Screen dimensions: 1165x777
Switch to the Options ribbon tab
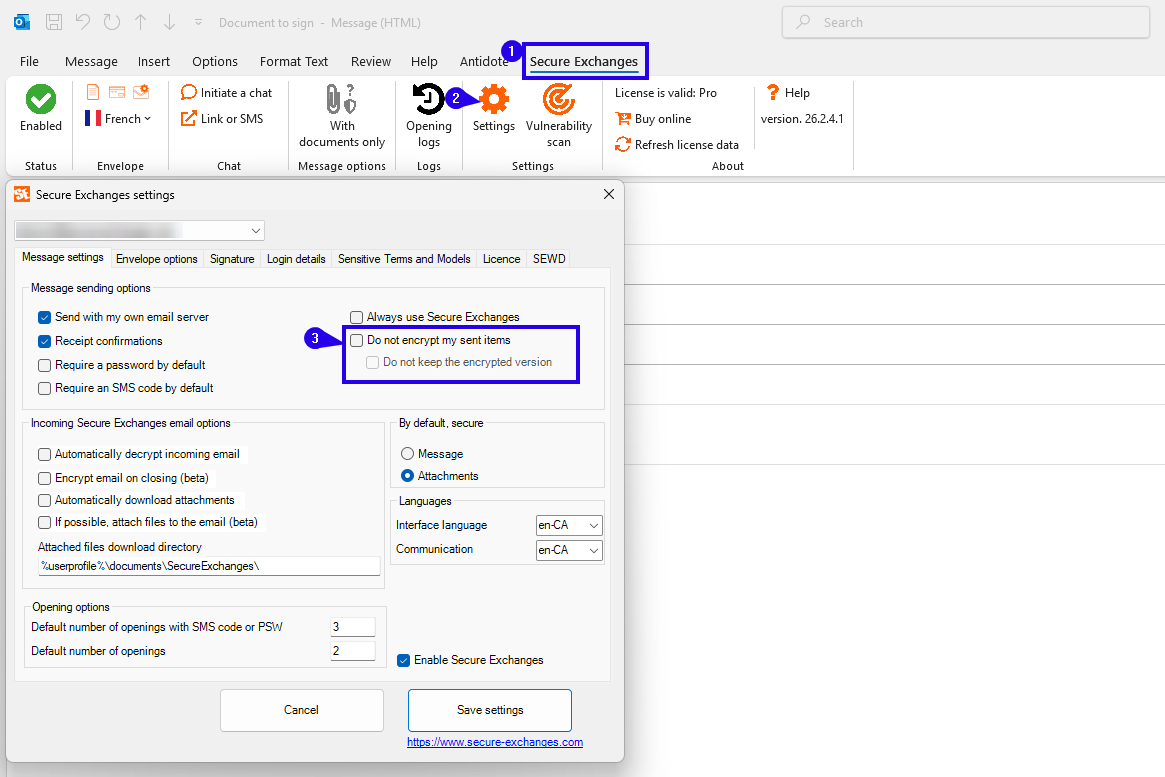click(215, 62)
